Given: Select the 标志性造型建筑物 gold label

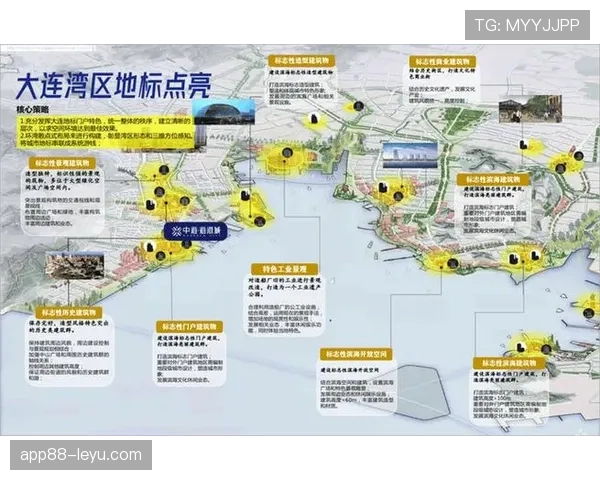Looking at the screenshot, I should pyautogui.click(x=302, y=60).
